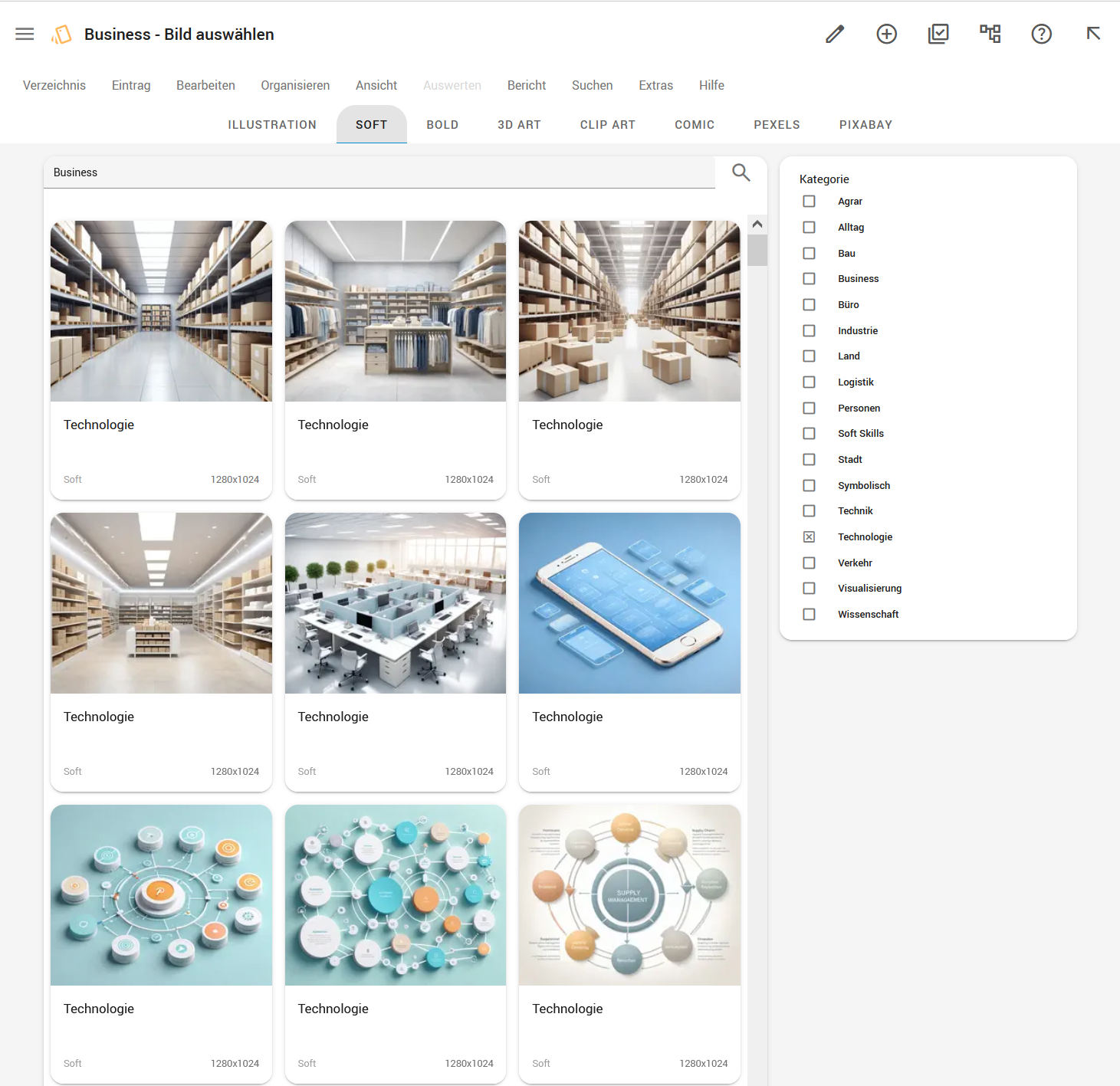Image resolution: width=1120 pixels, height=1086 pixels.
Task: Check the Business category checkbox
Action: pos(809,279)
